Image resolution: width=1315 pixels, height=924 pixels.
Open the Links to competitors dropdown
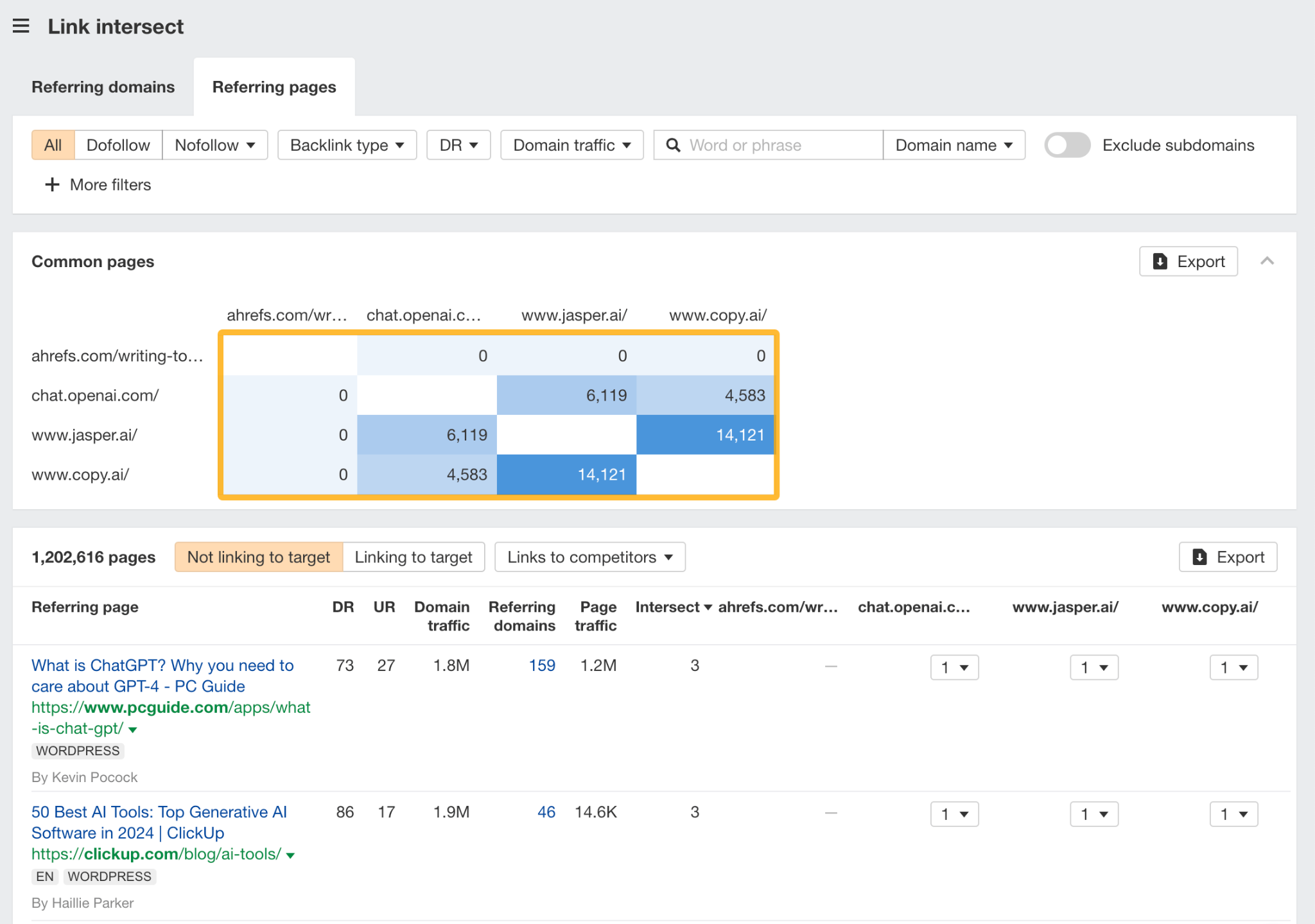589,557
